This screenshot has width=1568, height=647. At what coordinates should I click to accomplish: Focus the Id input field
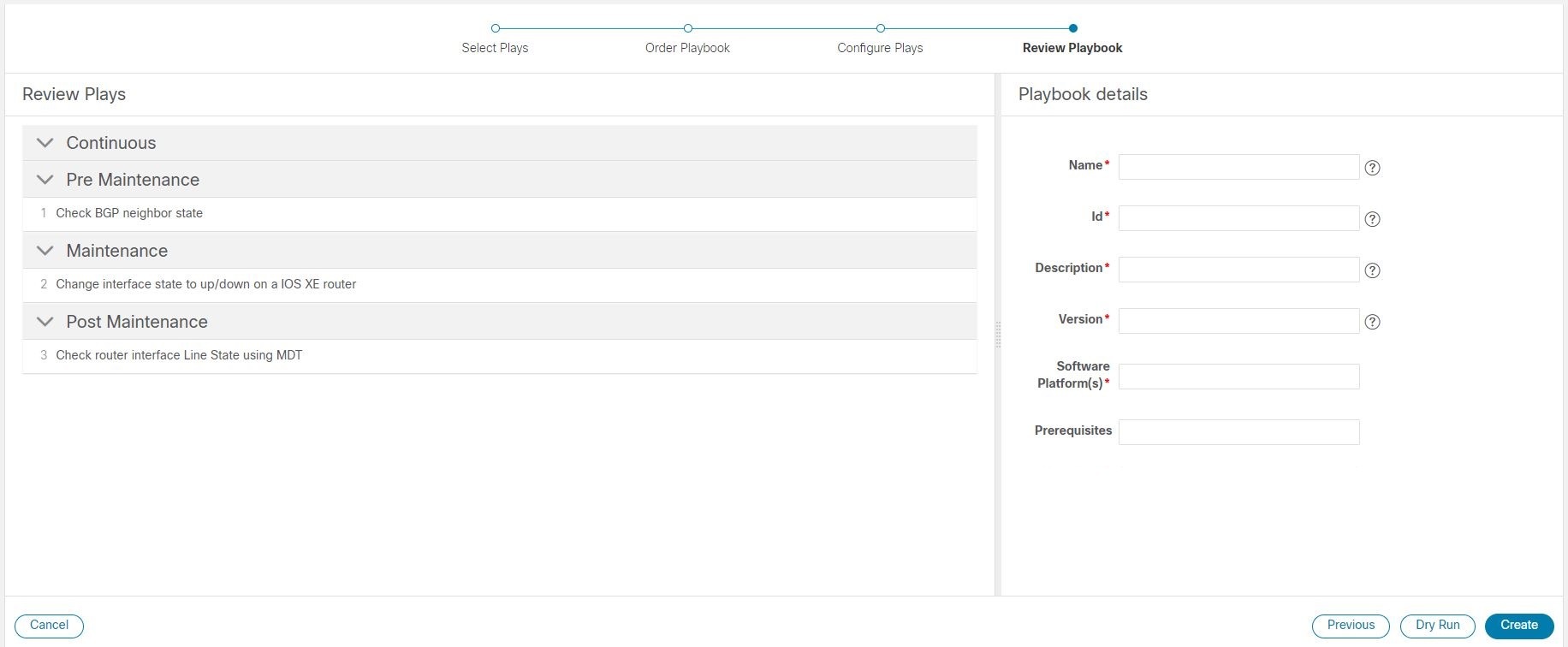1238,218
